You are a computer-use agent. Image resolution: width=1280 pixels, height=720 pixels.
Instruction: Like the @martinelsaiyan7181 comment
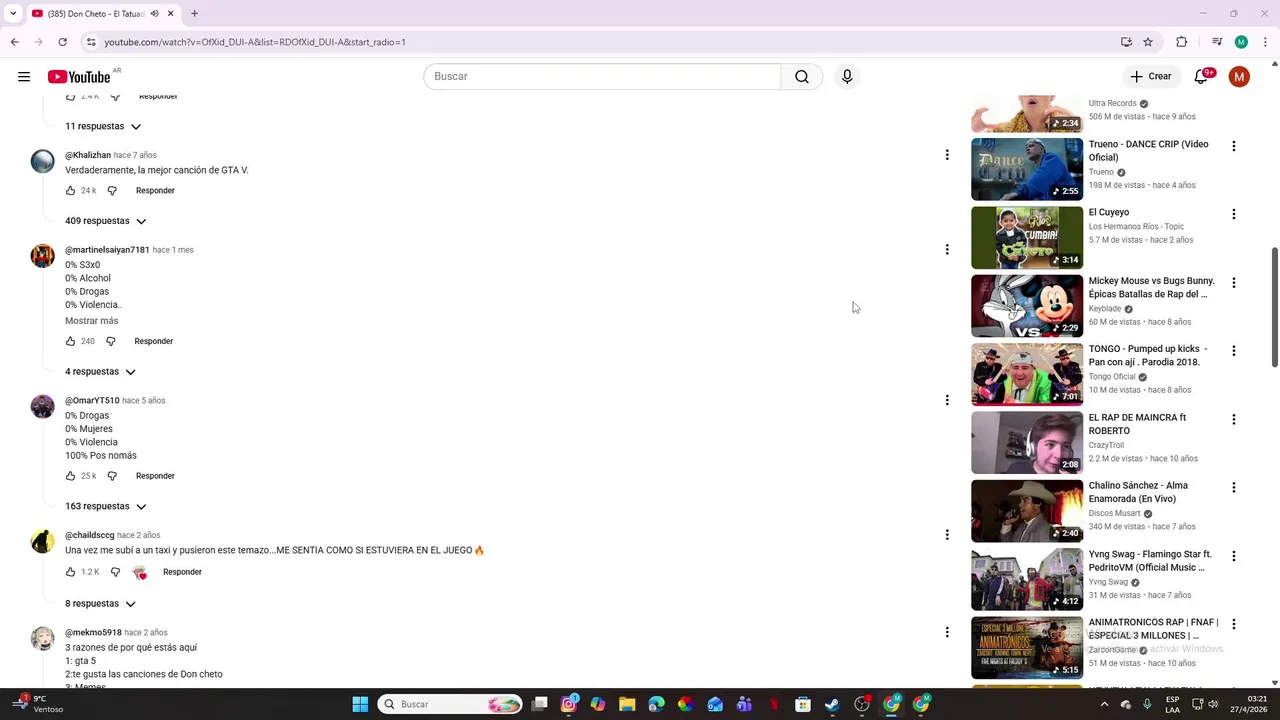point(70,342)
